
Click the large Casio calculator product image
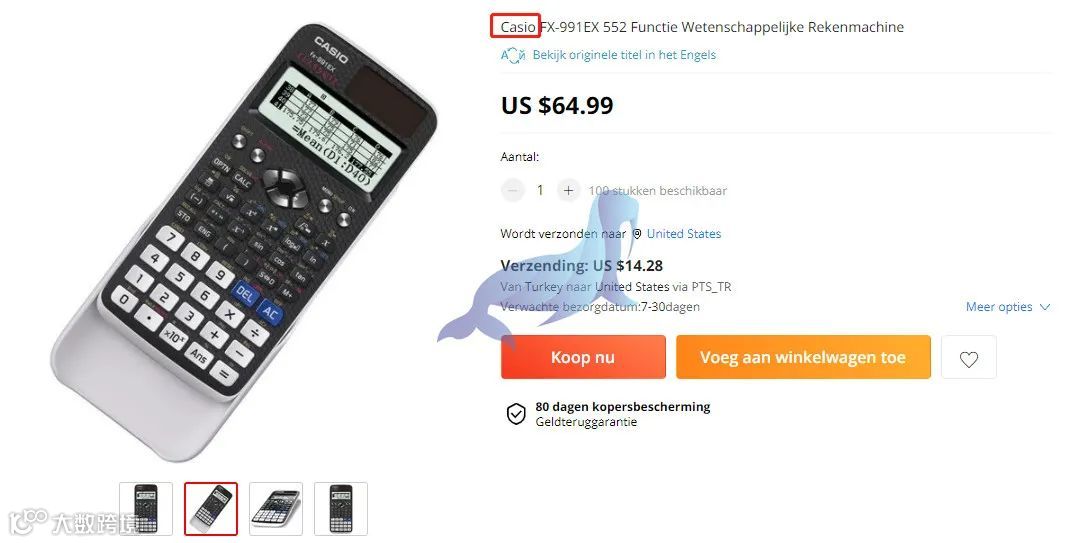coord(245,241)
